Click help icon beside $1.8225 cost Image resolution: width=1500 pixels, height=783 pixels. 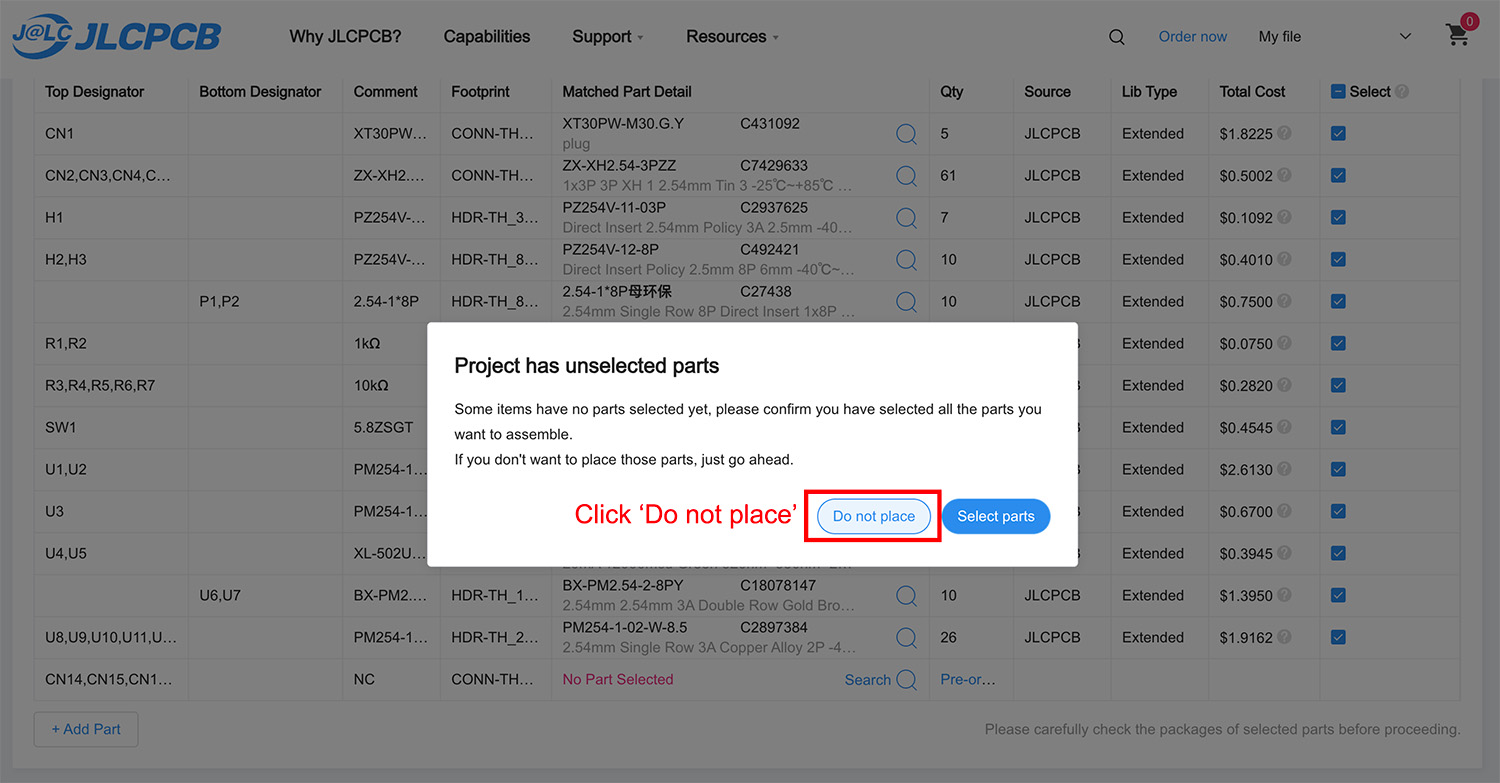pyautogui.click(x=1284, y=133)
